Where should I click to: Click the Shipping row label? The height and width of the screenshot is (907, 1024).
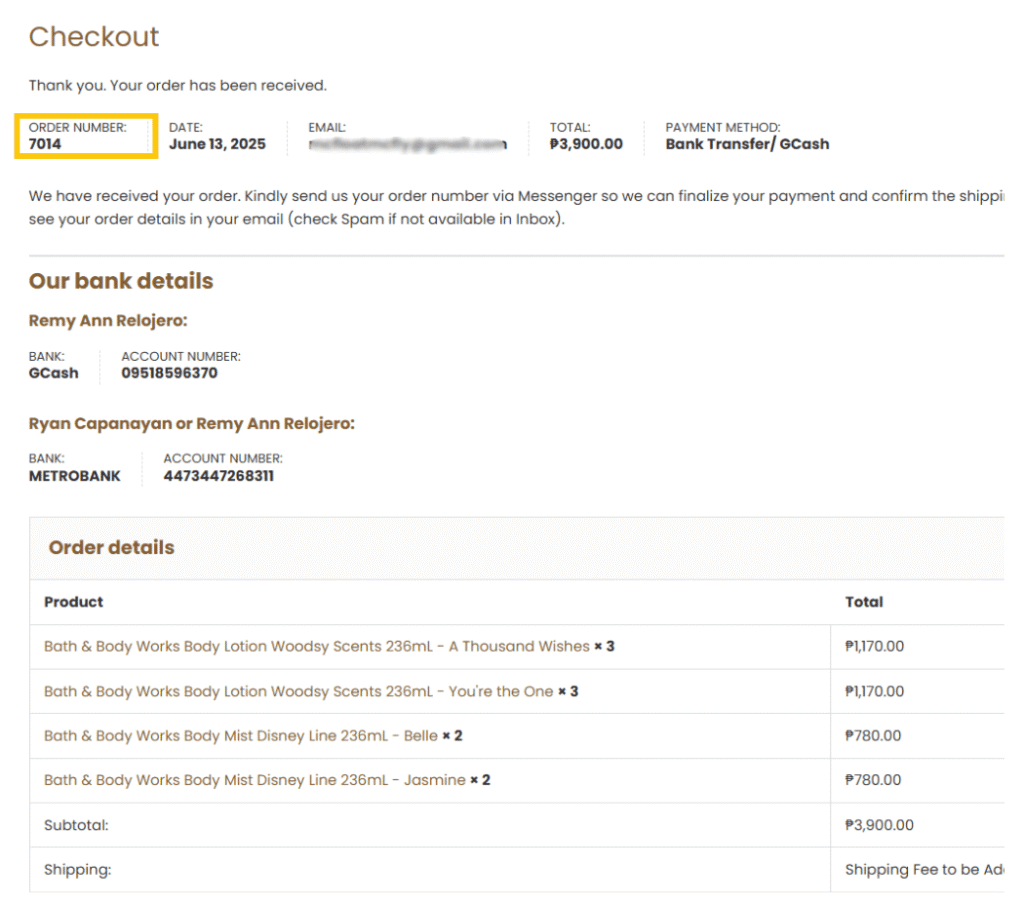tap(78, 870)
